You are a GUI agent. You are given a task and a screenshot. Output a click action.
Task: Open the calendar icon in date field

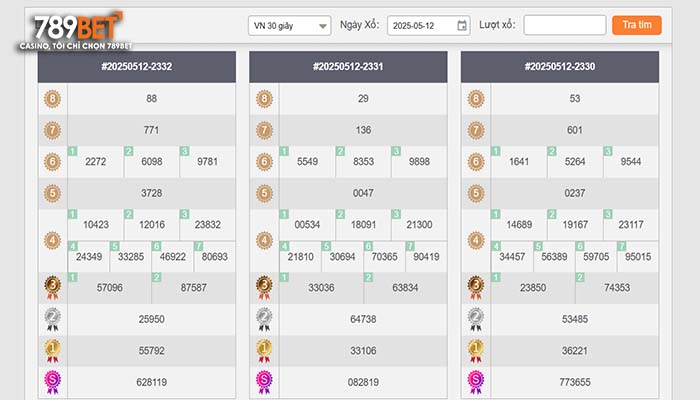[462, 25]
